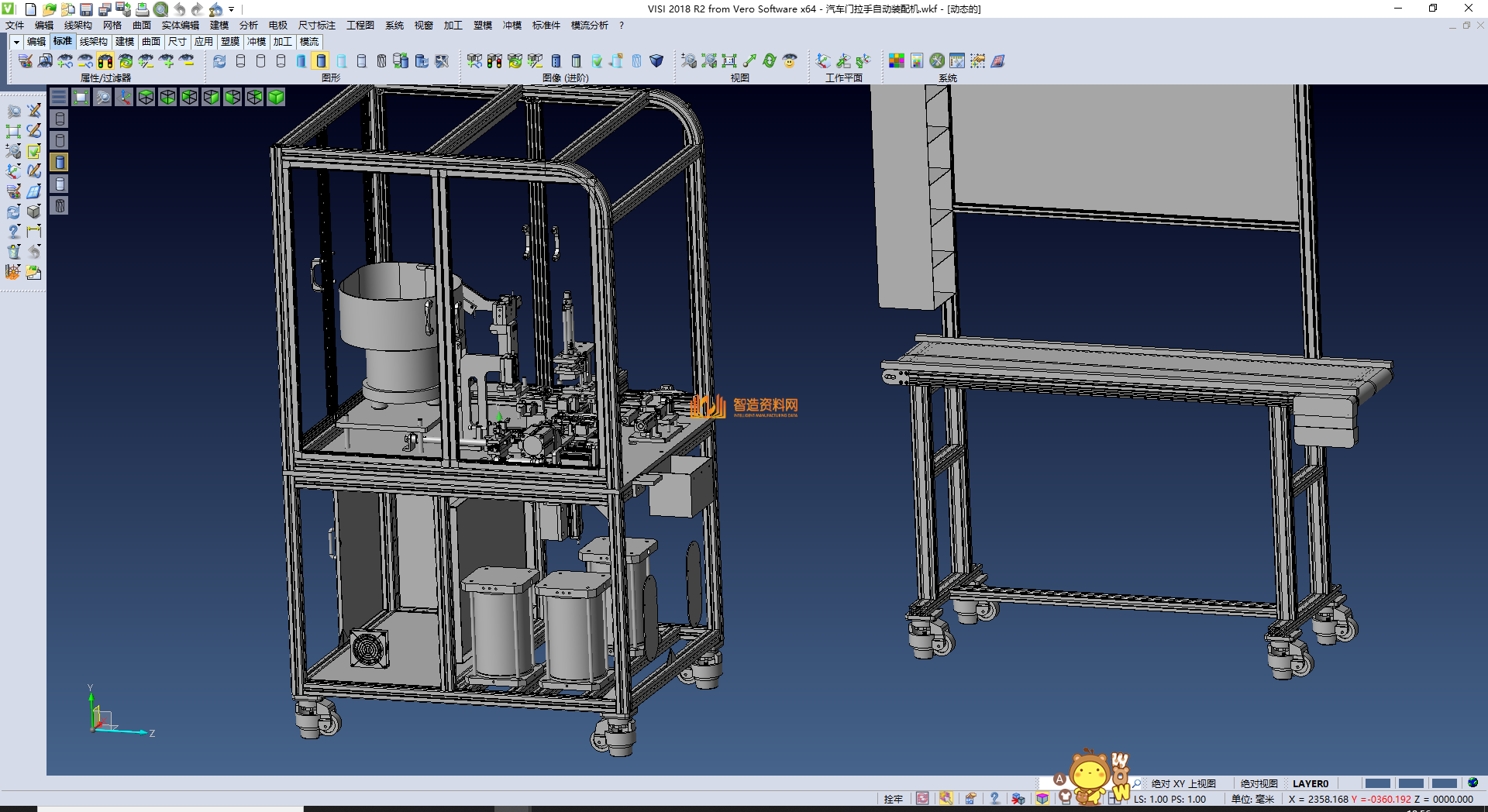This screenshot has width=1488, height=812.
Task: Open the 实体编辑 menu
Action: click(180, 26)
